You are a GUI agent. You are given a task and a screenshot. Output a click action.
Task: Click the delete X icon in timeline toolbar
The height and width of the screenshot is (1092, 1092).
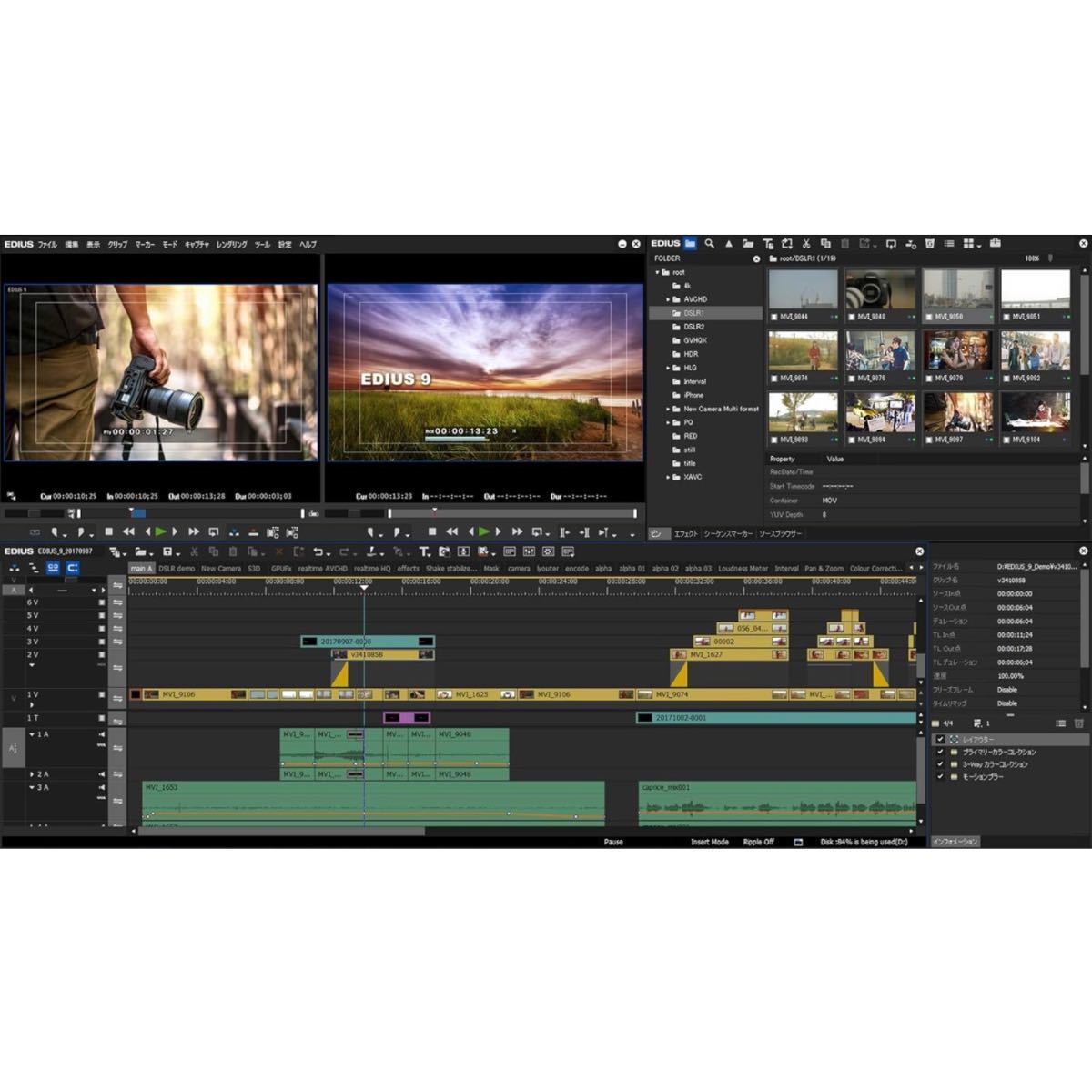(278, 551)
